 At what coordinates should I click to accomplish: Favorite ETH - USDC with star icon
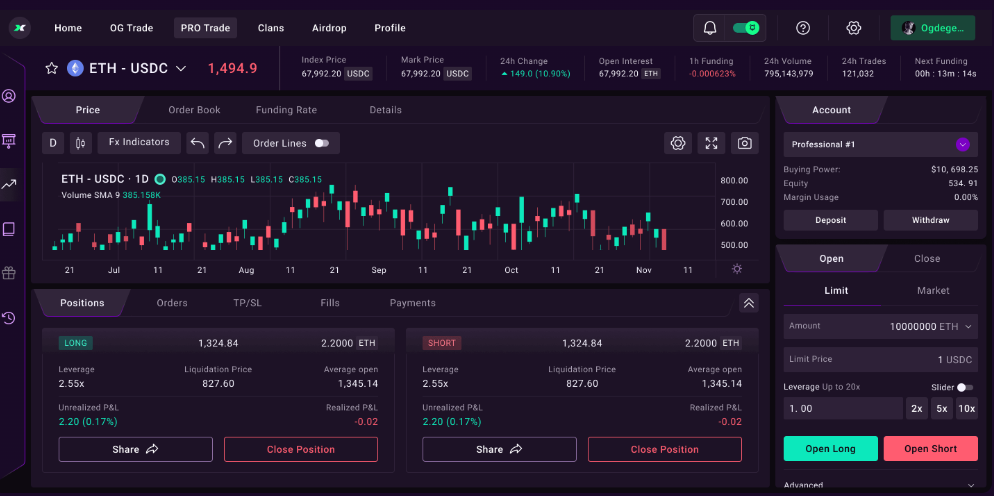point(52,69)
